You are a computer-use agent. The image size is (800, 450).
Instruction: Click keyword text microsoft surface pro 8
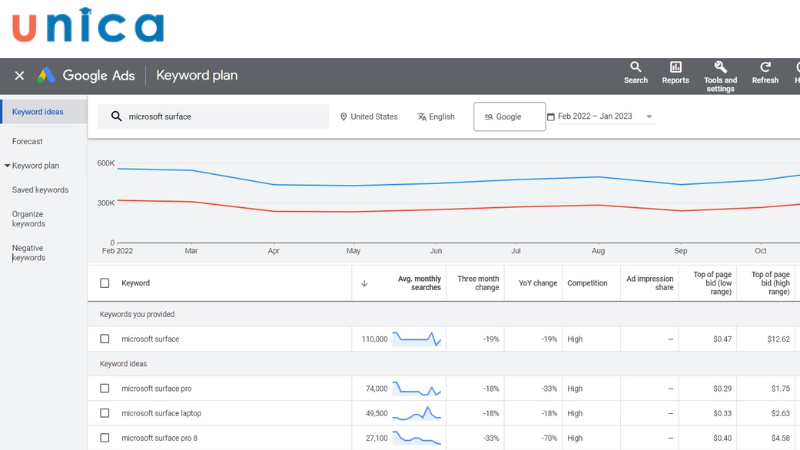(x=159, y=438)
